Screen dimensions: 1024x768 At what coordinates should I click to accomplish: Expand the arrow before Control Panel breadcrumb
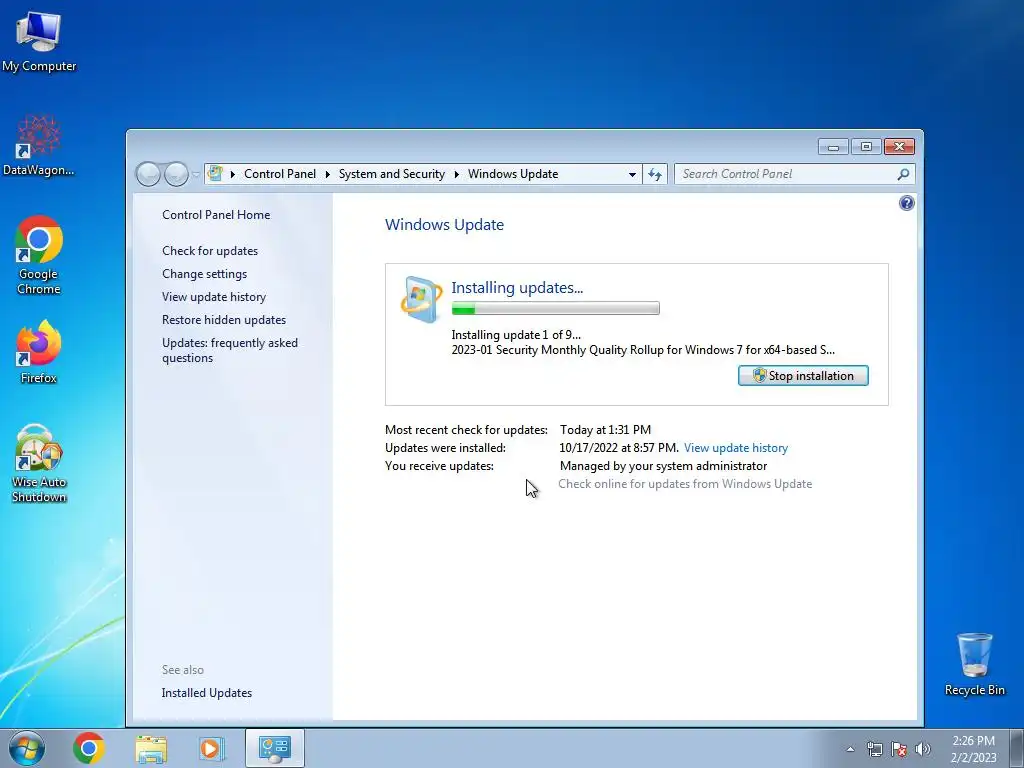coord(232,174)
